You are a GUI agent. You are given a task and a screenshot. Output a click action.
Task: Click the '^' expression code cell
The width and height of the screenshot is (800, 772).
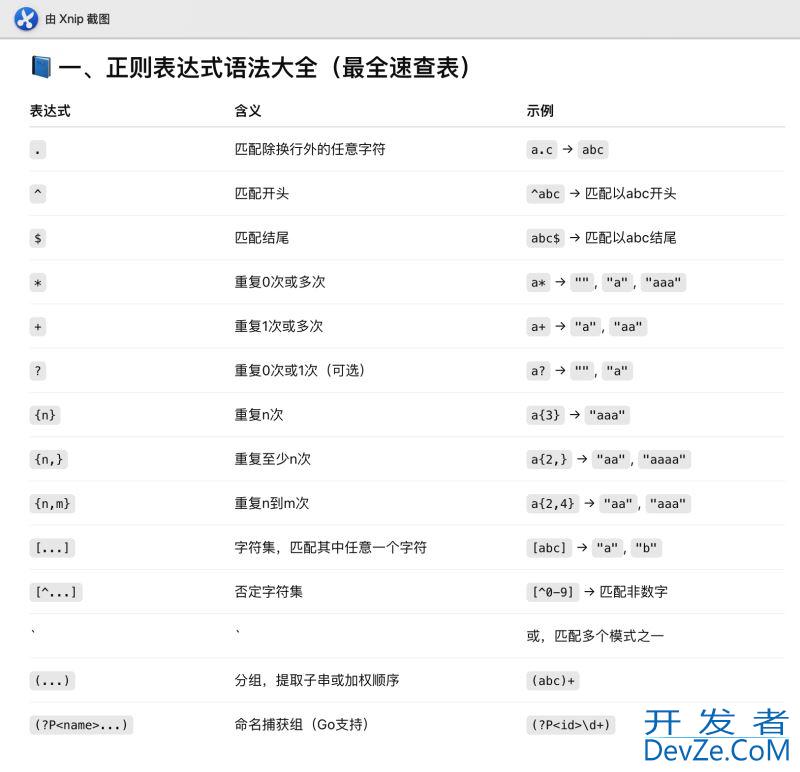click(x=38, y=194)
